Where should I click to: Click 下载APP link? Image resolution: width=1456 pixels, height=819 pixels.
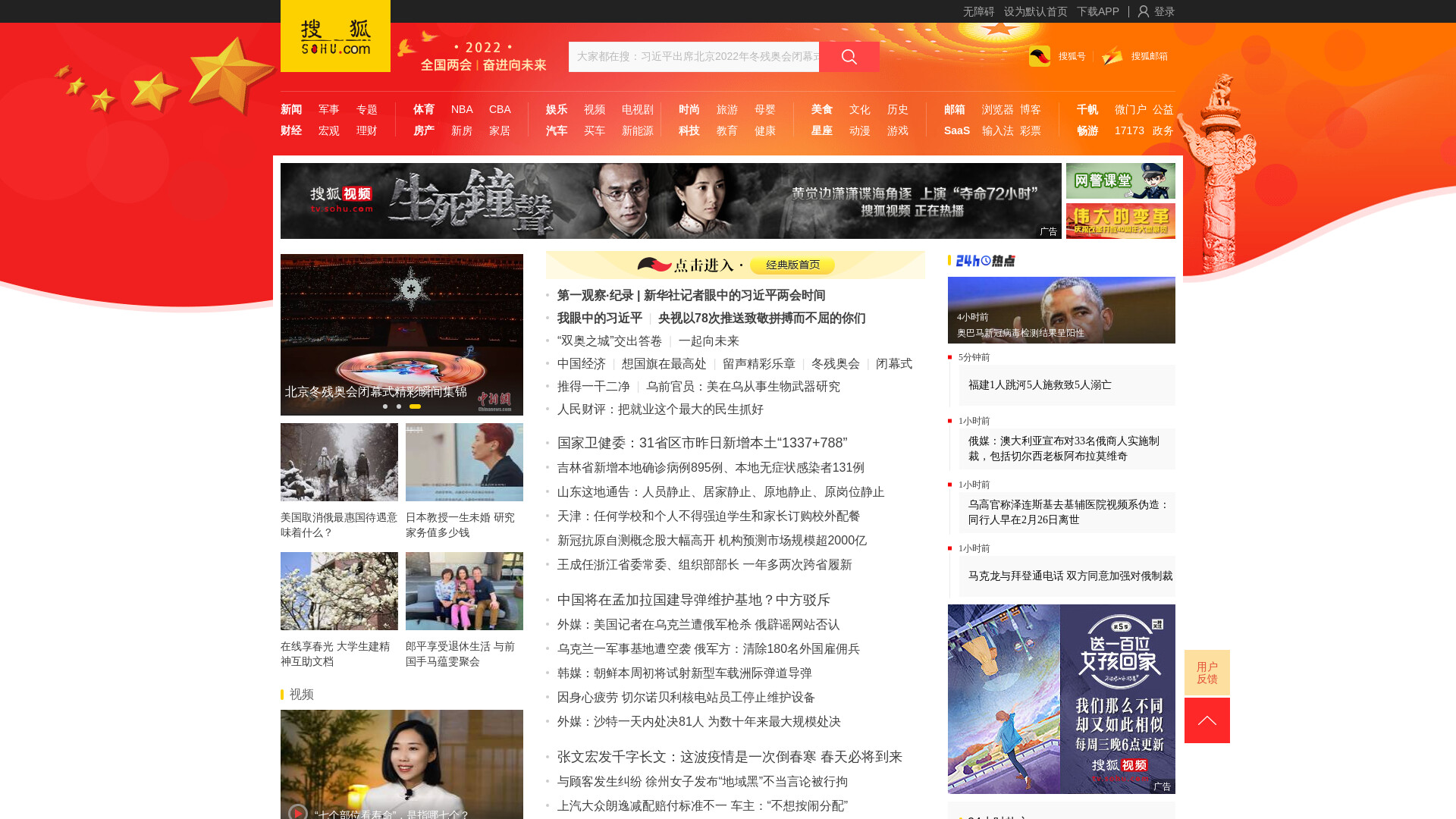(1098, 11)
